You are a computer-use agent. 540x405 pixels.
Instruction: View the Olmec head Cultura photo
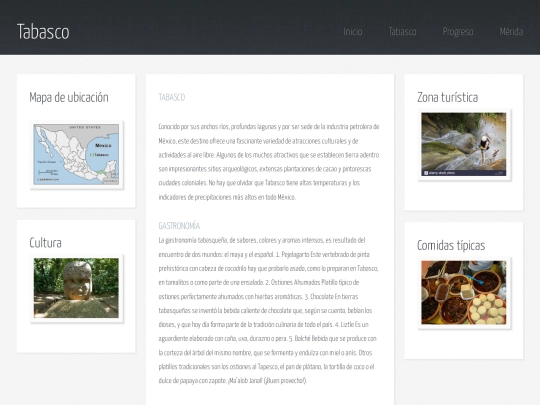76,288
